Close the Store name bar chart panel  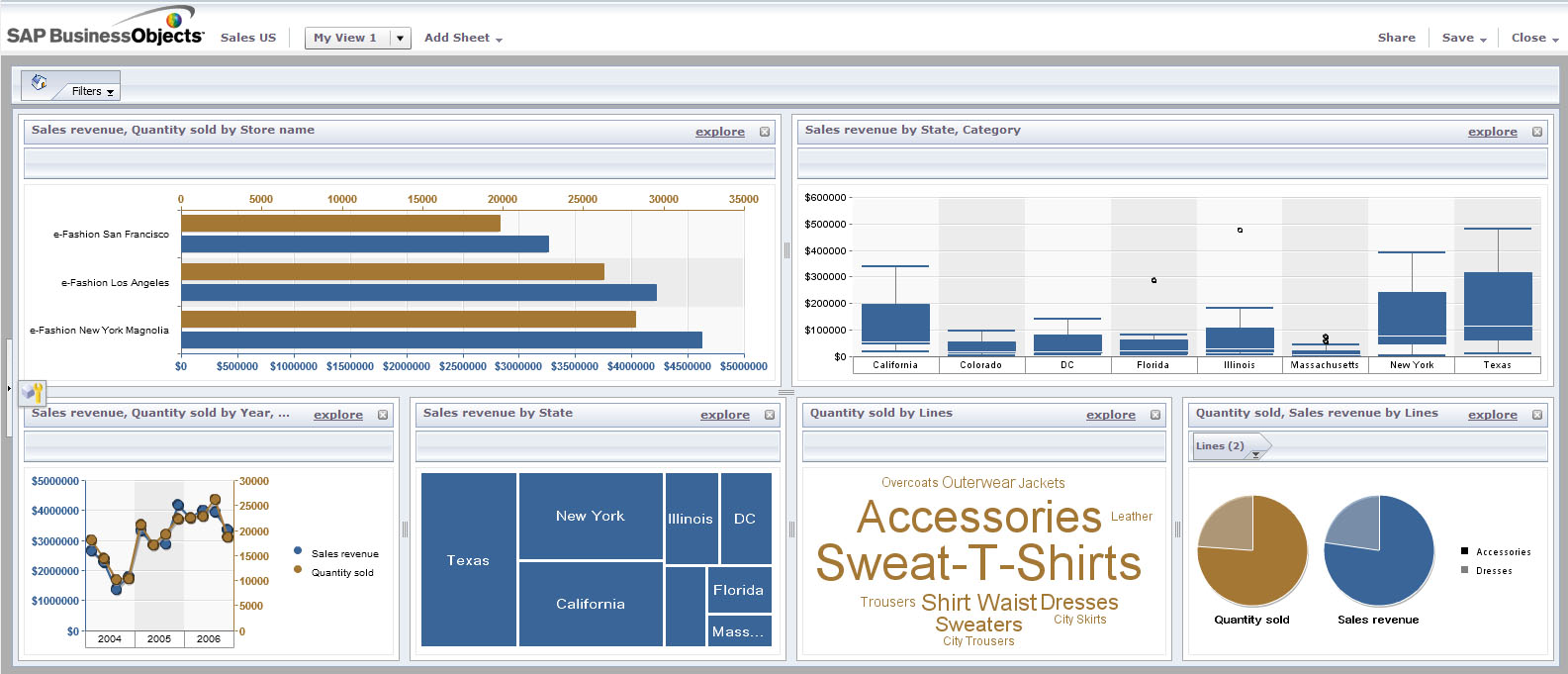point(765,132)
